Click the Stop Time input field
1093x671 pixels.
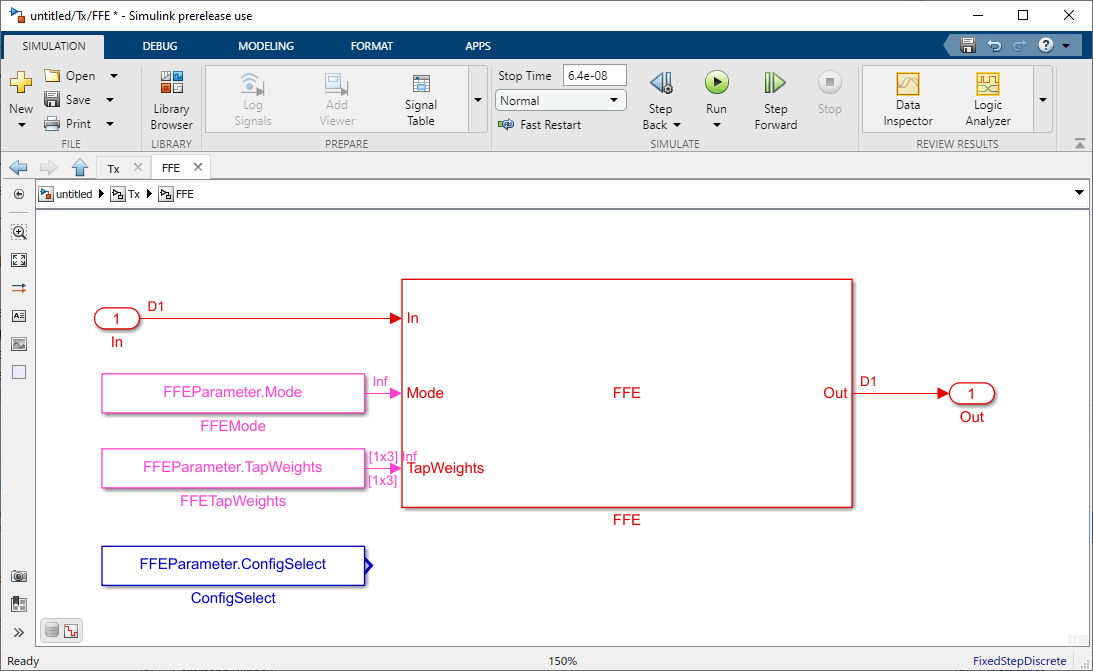click(594, 76)
